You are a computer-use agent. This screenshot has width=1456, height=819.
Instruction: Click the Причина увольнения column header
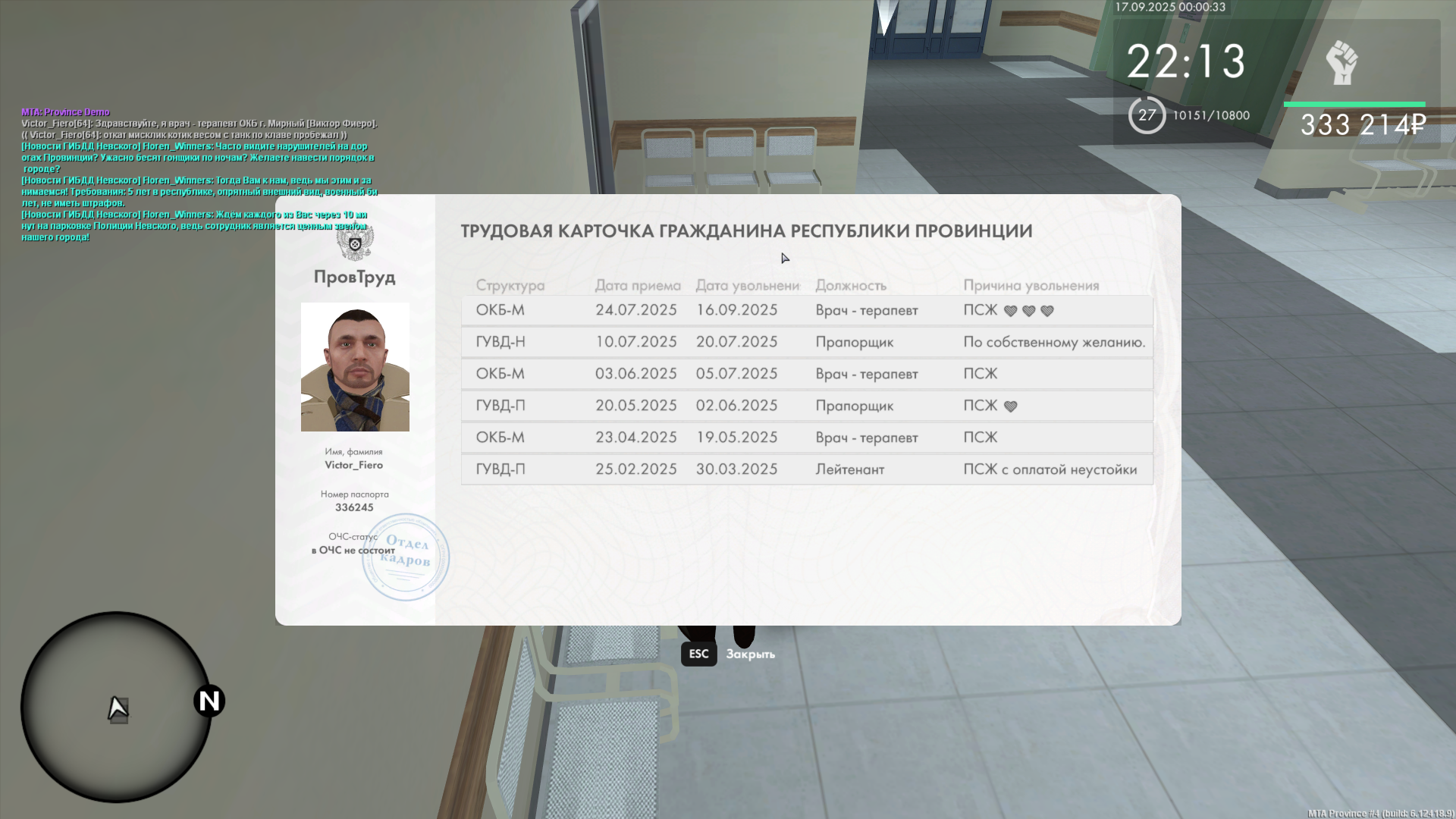1031,286
